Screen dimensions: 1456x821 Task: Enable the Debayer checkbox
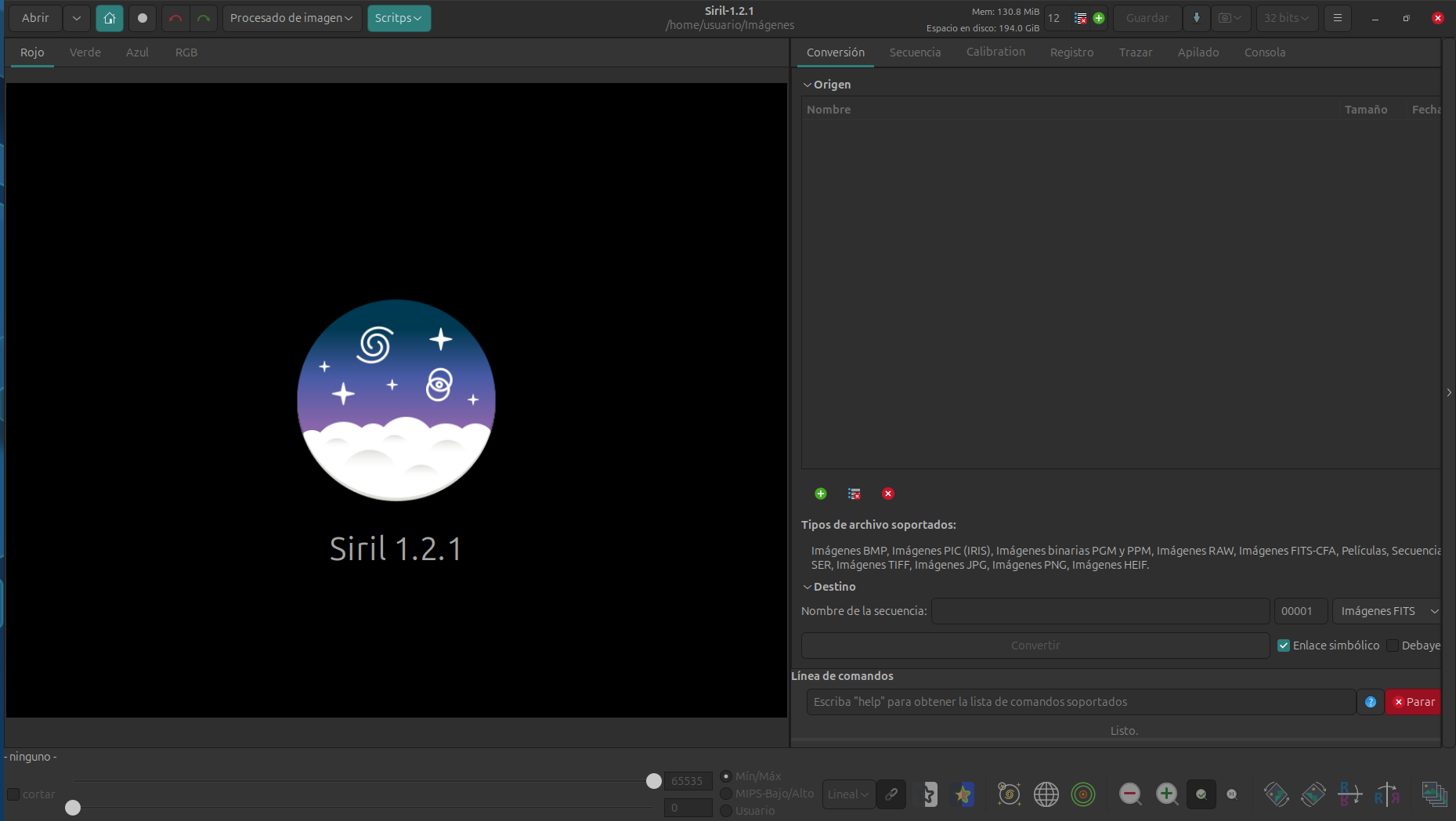1393,646
